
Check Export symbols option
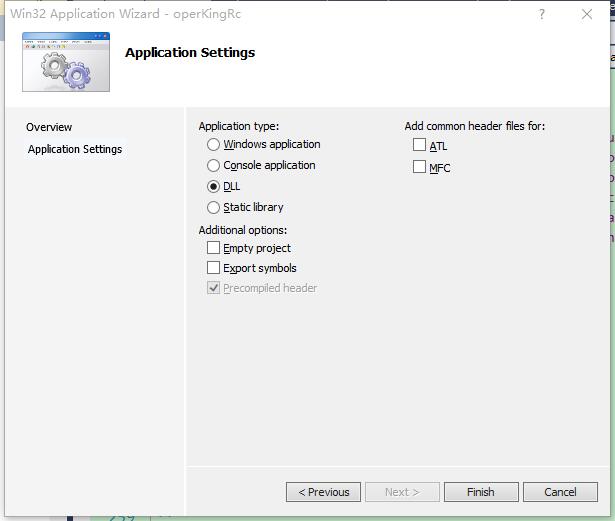click(x=213, y=268)
